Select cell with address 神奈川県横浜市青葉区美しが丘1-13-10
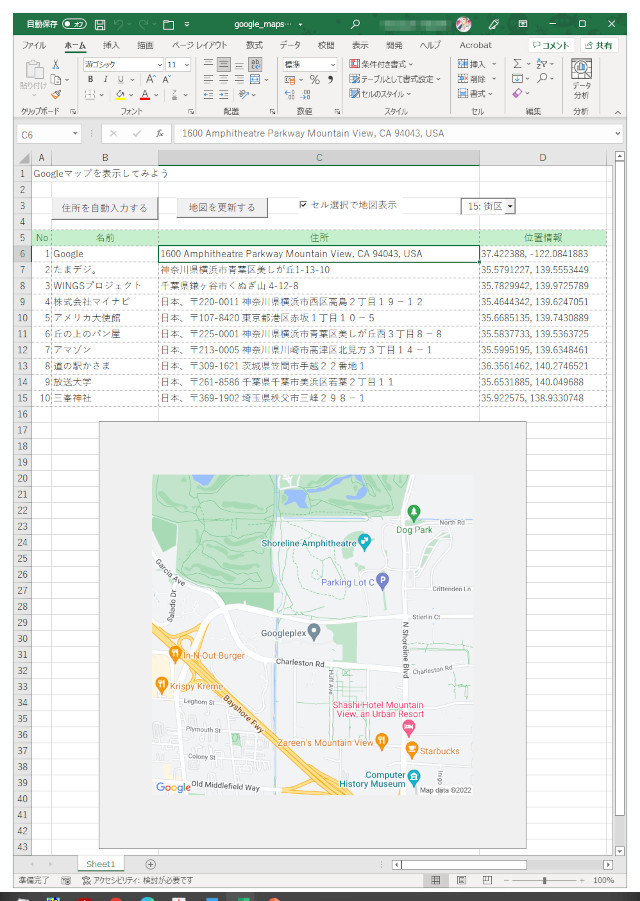 pos(319,269)
